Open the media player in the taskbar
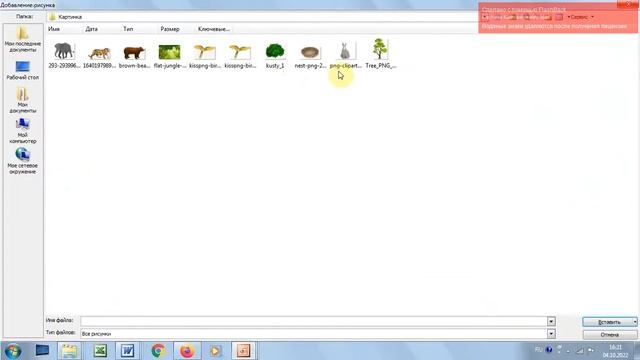Image resolution: width=640 pixels, height=360 pixels. click(x=215, y=351)
